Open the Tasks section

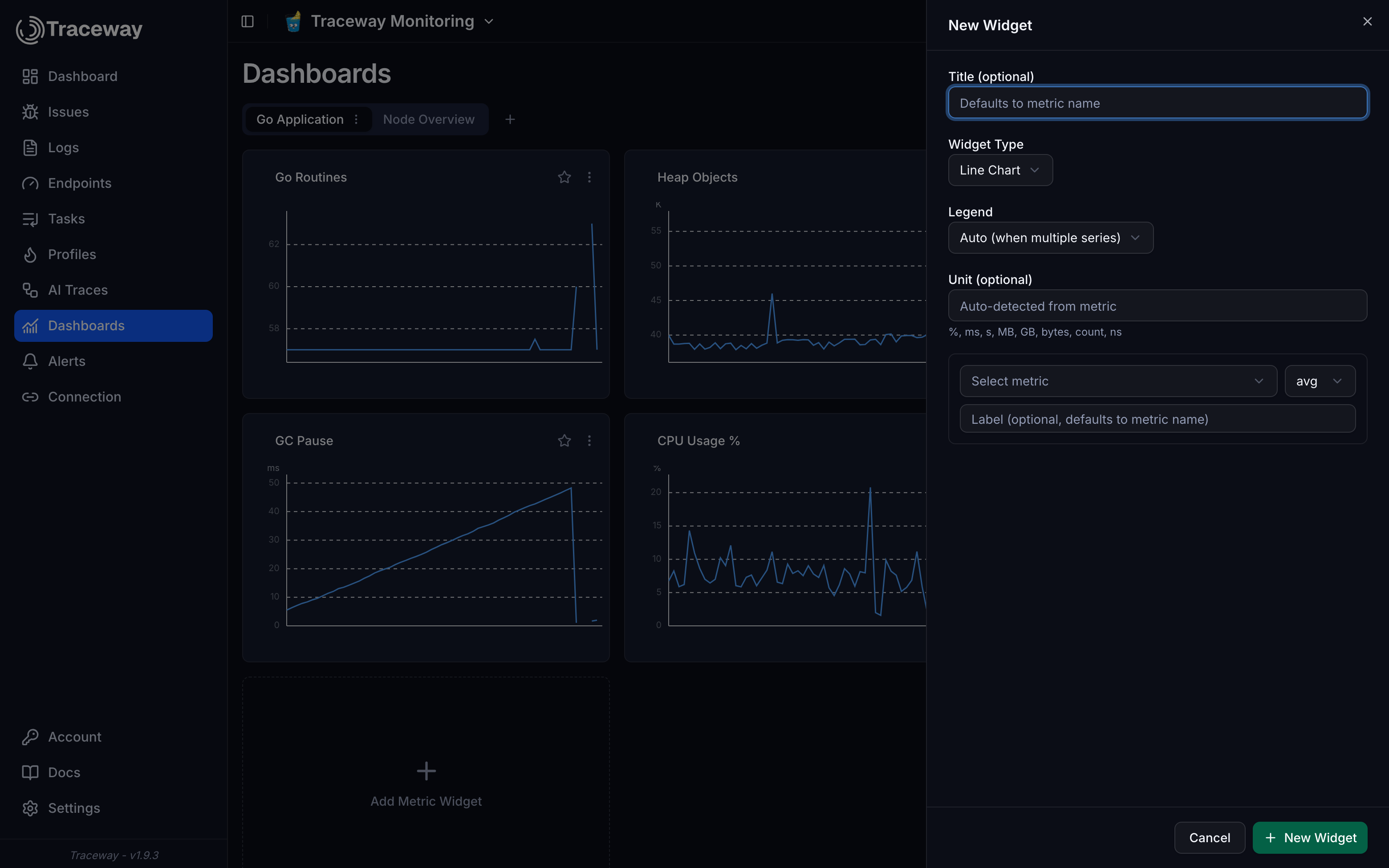pos(113,219)
